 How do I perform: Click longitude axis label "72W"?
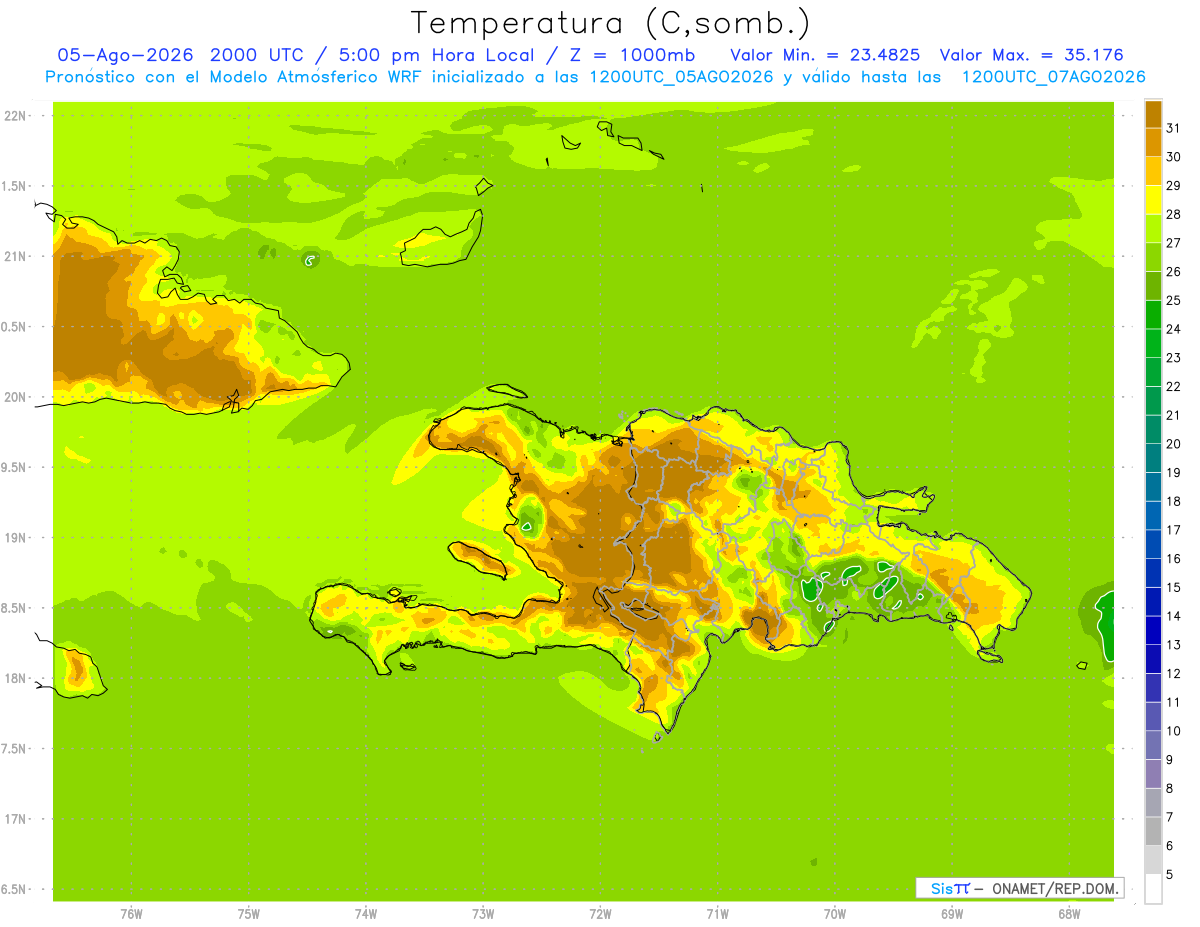pos(600,914)
